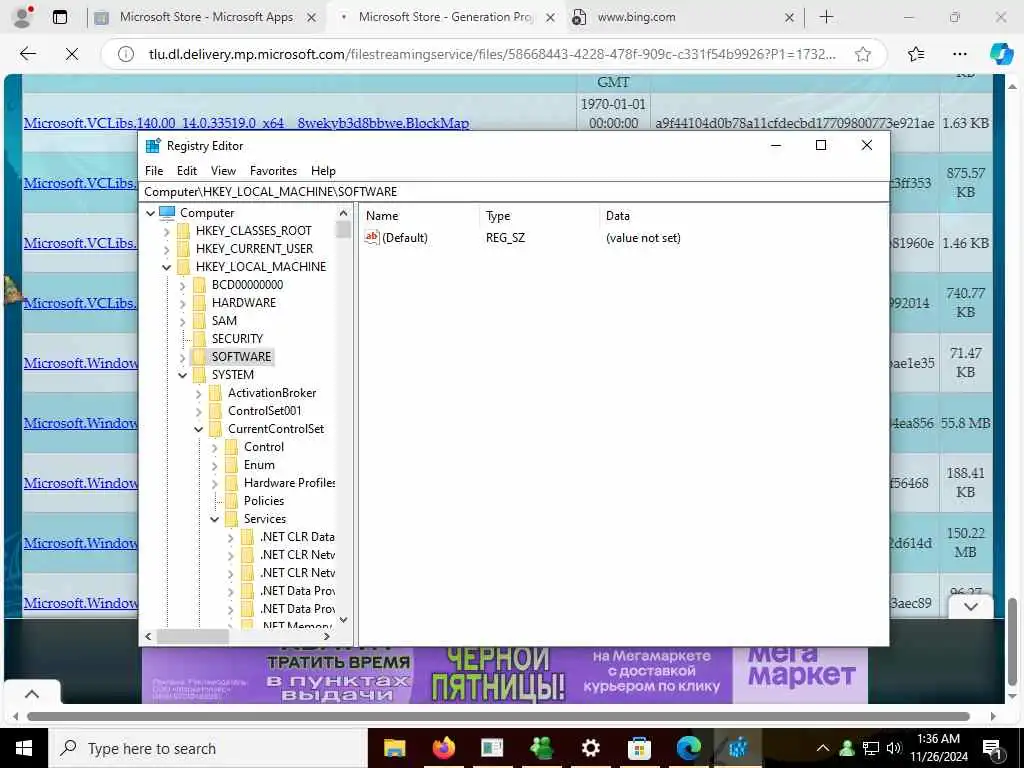Open File Explorer from the taskbar
Viewport: 1024px width, 768px height.
point(394,748)
